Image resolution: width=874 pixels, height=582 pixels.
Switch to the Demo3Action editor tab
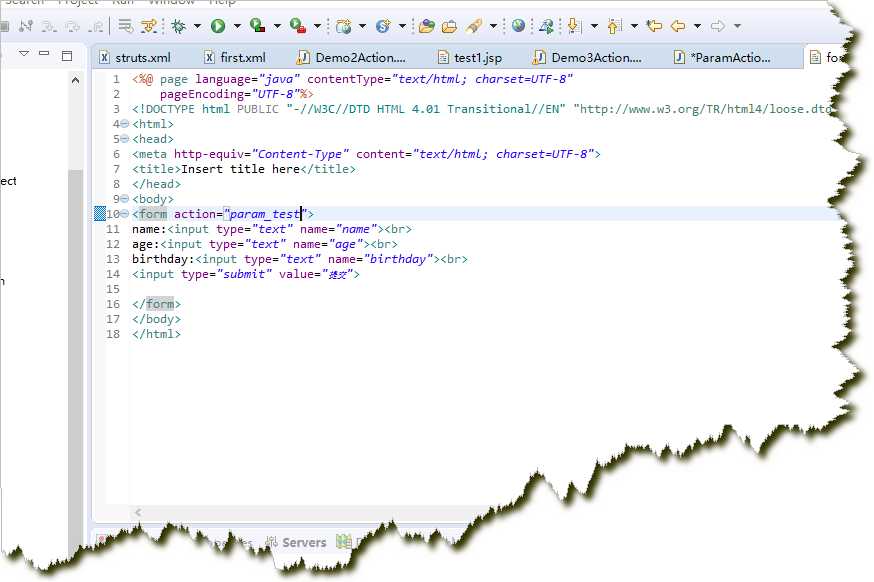click(587, 57)
